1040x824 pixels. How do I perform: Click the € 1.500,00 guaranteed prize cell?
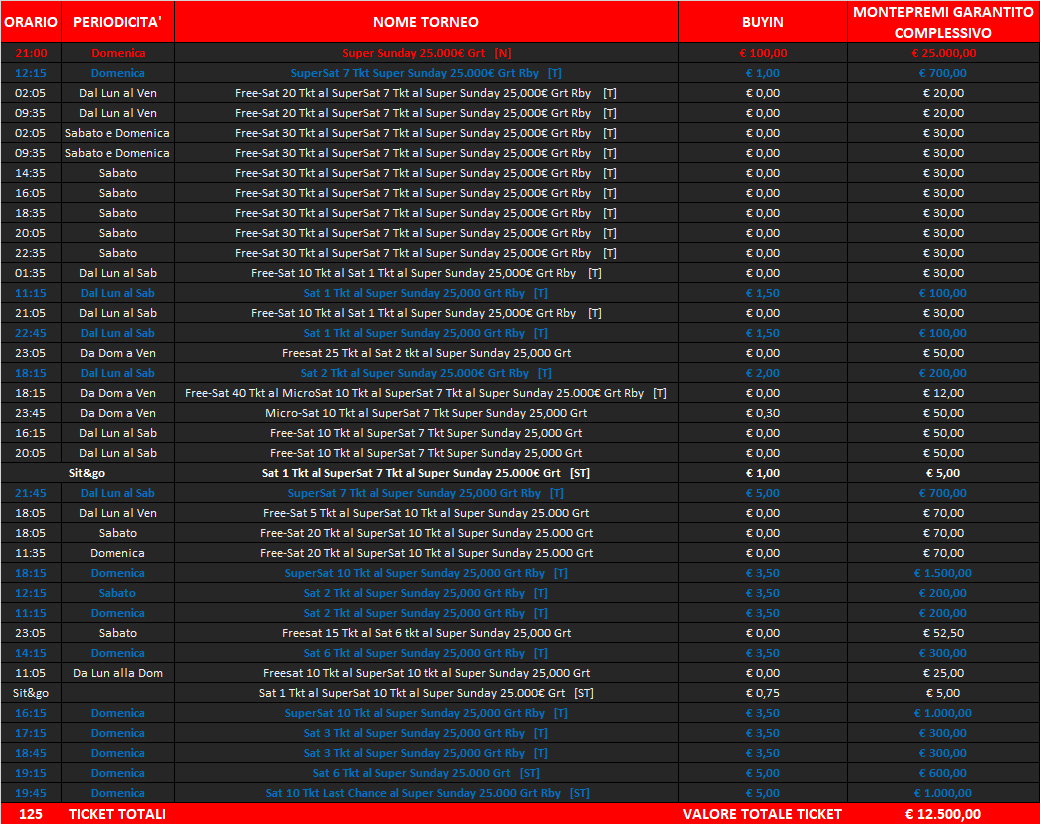[943, 573]
